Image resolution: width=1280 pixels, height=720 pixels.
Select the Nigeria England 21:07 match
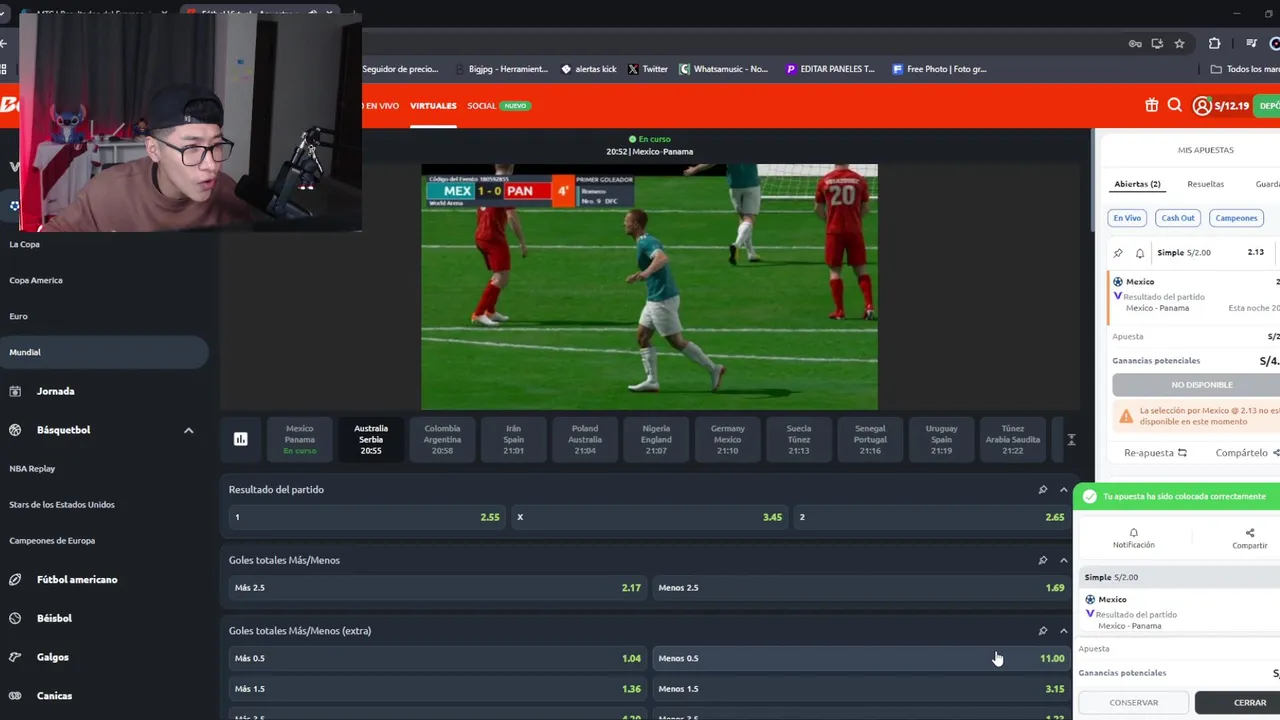point(656,439)
